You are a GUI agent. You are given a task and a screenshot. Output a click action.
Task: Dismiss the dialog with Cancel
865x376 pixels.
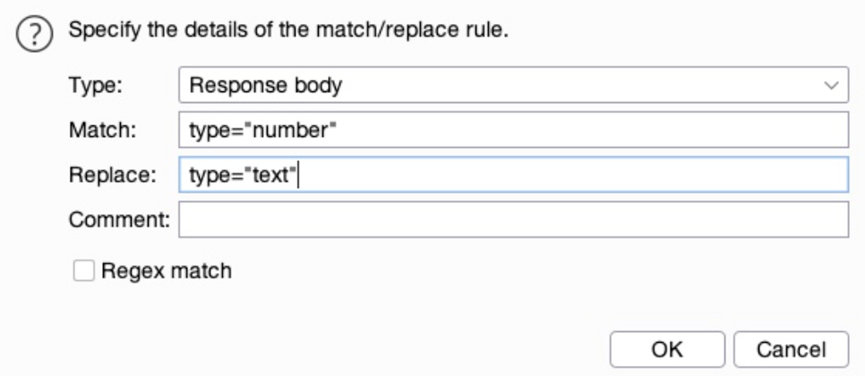tap(791, 350)
